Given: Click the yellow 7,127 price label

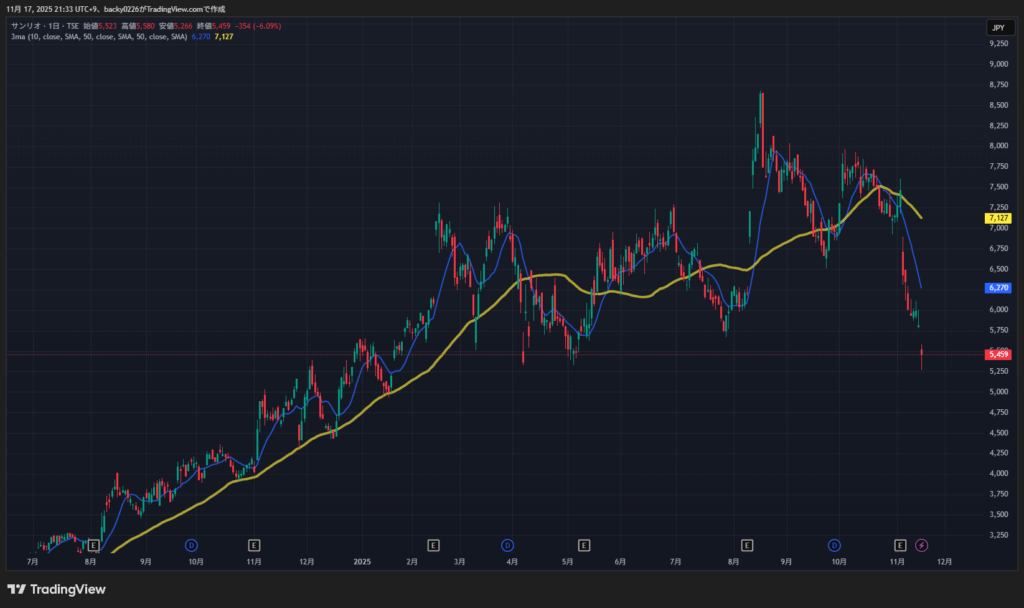Looking at the screenshot, I should (997, 217).
